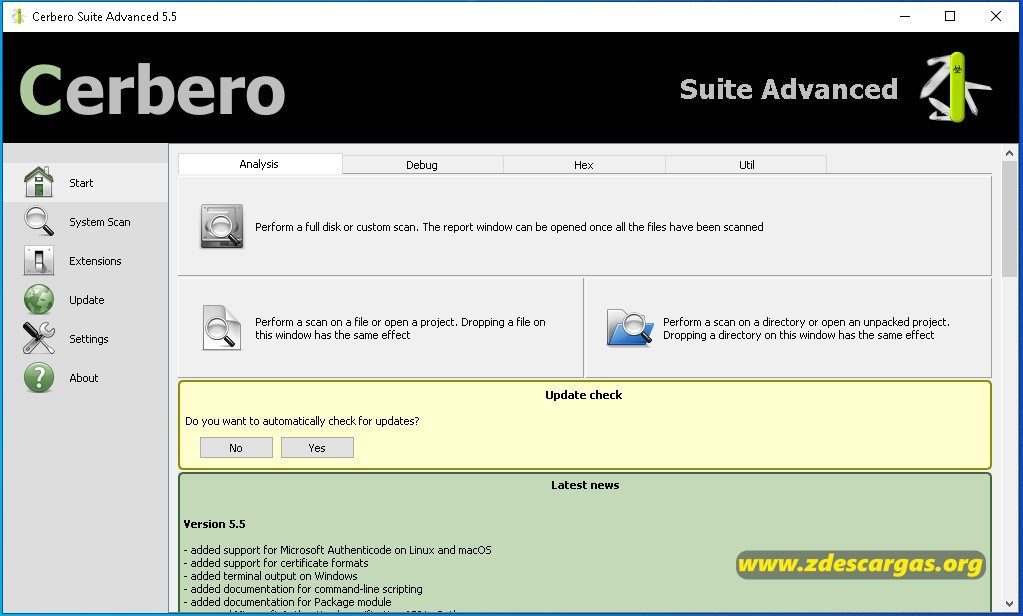Click the About question mark icon
This screenshot has height=616, width=1023.
click(x=38, y=378)
